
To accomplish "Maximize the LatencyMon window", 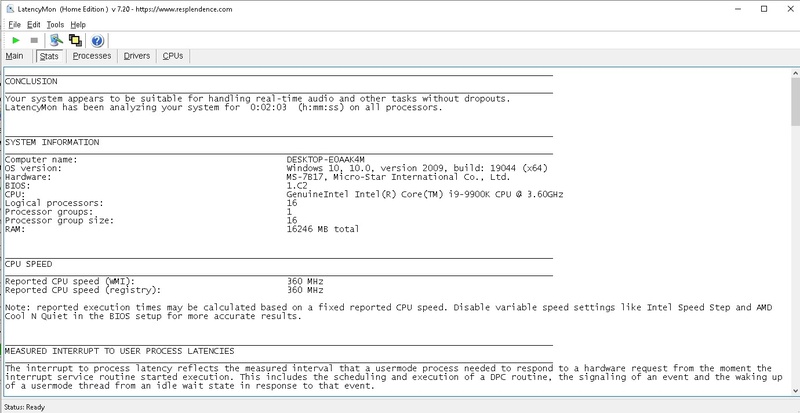I will tap(764, 9).
